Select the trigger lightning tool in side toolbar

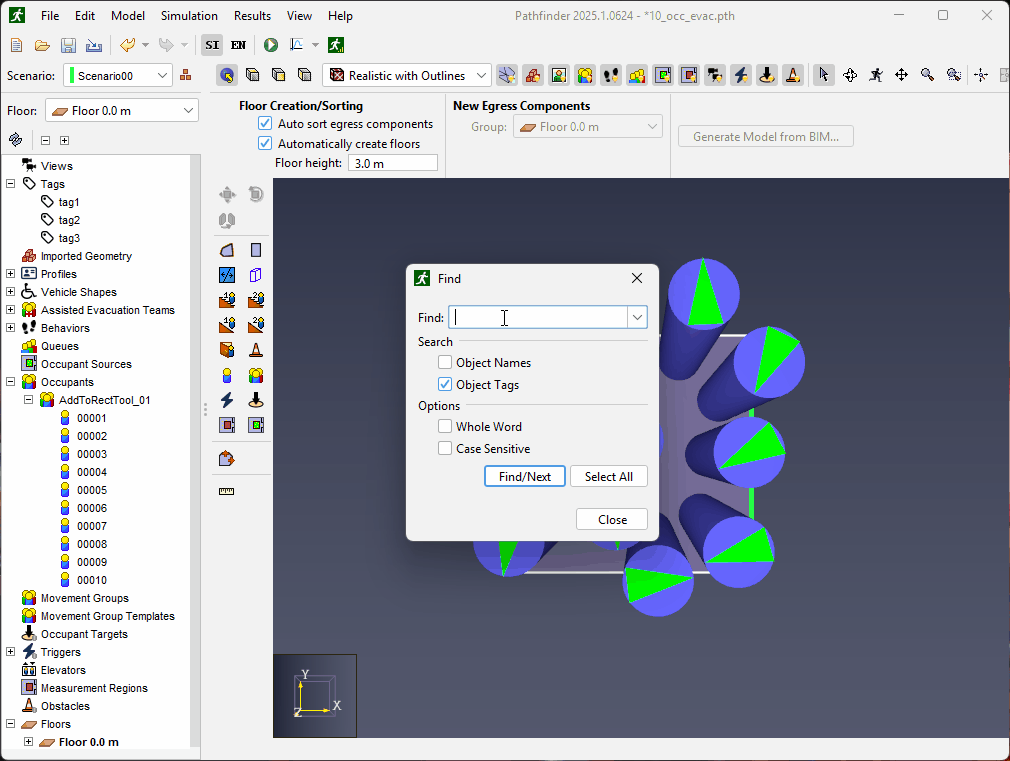[x=227, y=400]
